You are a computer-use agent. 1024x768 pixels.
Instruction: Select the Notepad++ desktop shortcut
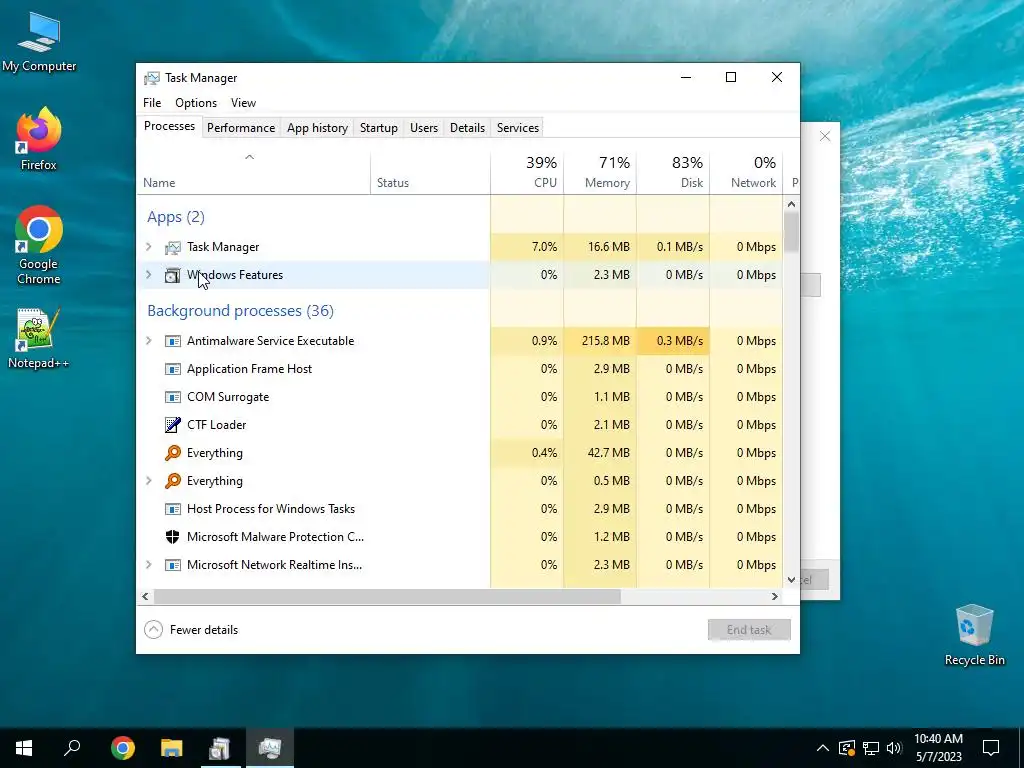[x=39, y=338]
